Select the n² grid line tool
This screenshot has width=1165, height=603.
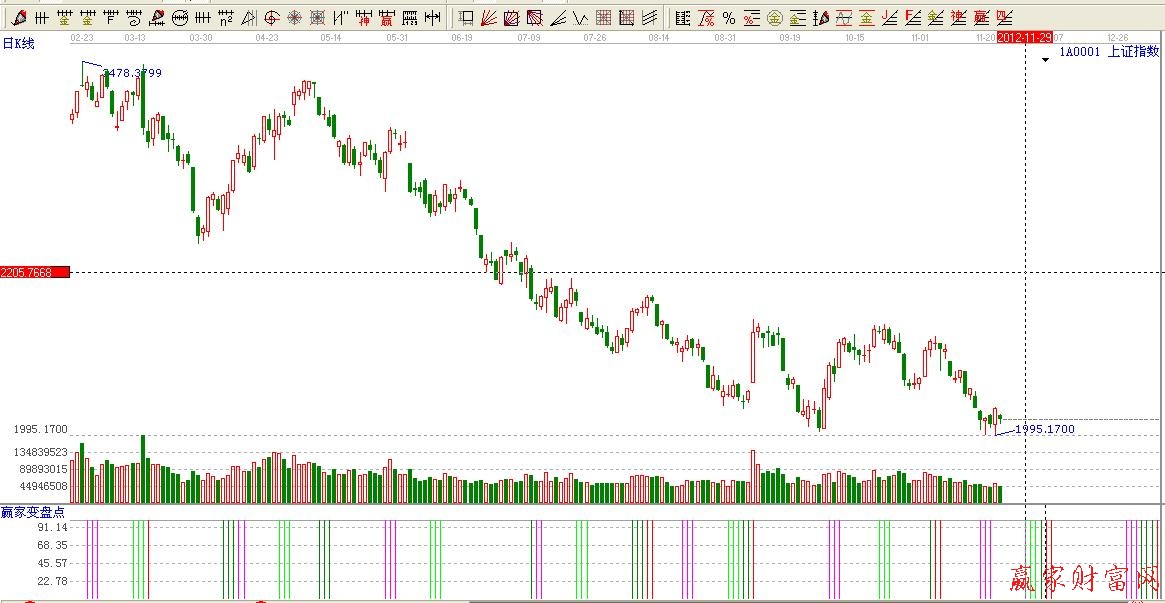click(x=226, y=17)
